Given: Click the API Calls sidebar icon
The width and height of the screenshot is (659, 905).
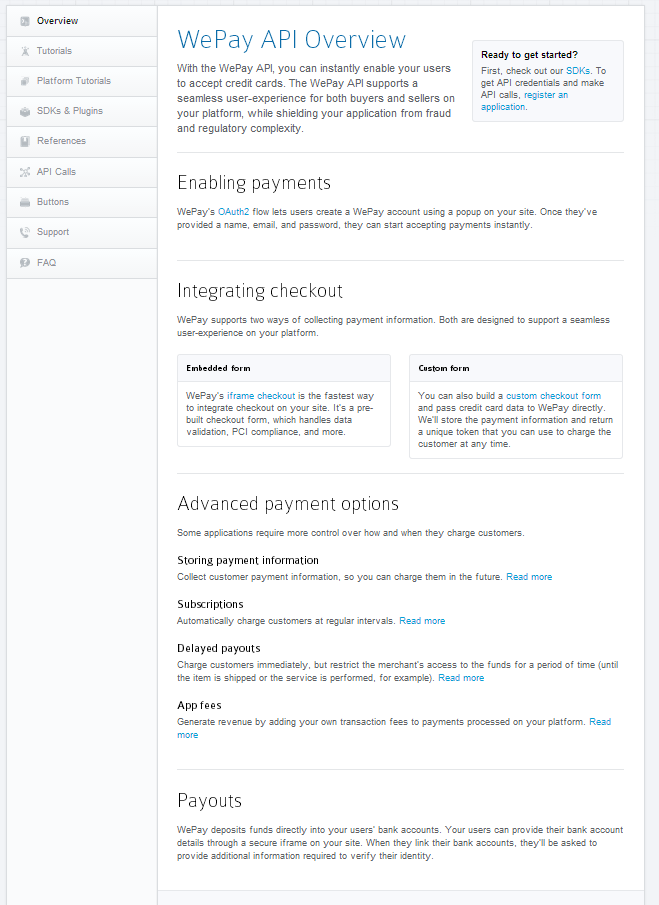Looking at the screenshot, I should pyautogui.click(x=24, y=172).
